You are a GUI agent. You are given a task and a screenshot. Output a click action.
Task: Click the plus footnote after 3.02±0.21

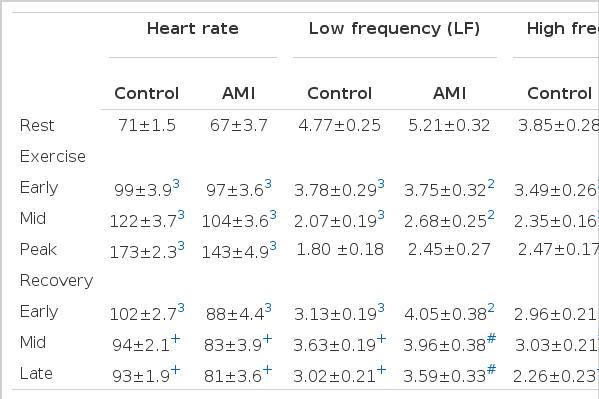pyautogui.click(x=381, y=370)
